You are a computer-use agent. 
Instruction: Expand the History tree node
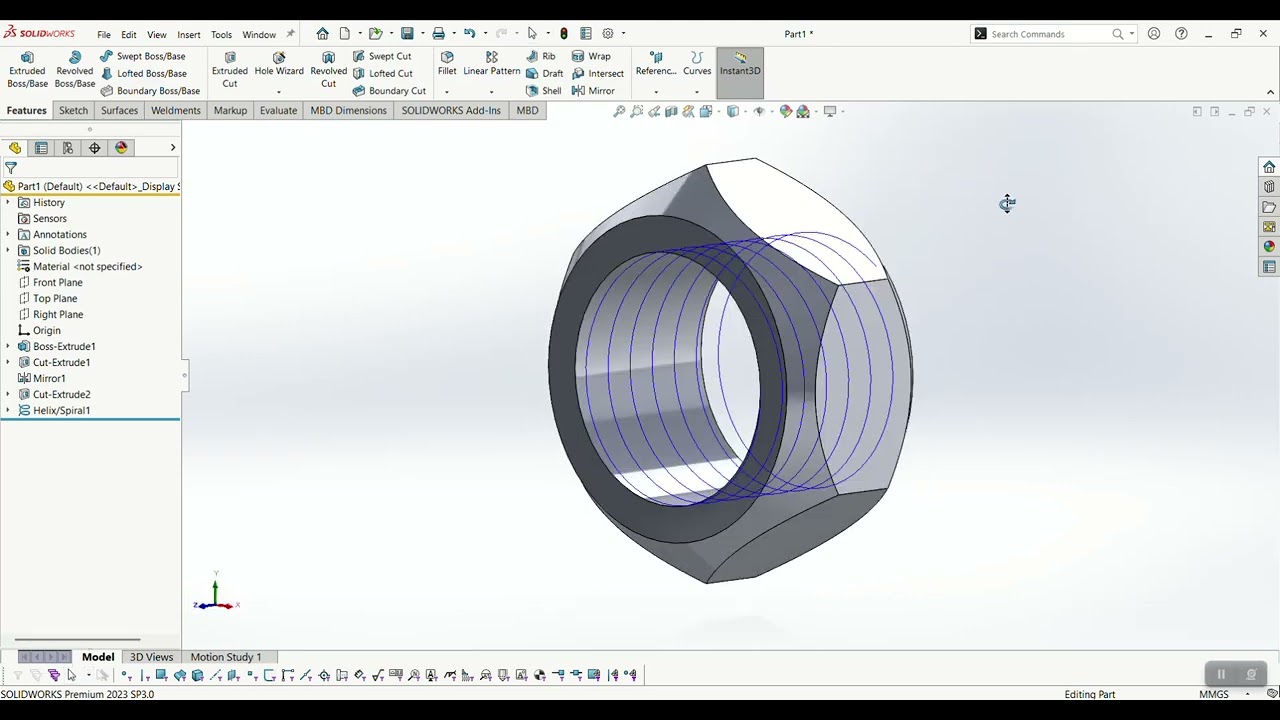click(x=8, y=202)
